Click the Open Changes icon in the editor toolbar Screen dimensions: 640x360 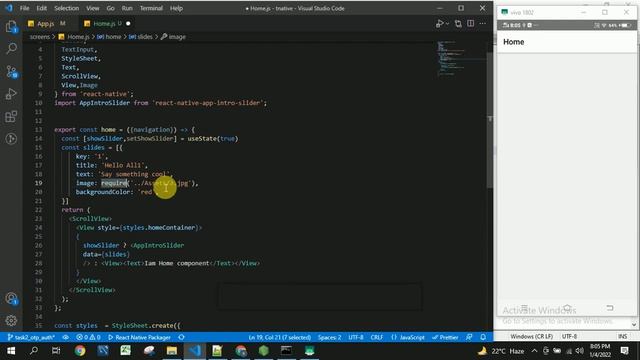[458, 24]
